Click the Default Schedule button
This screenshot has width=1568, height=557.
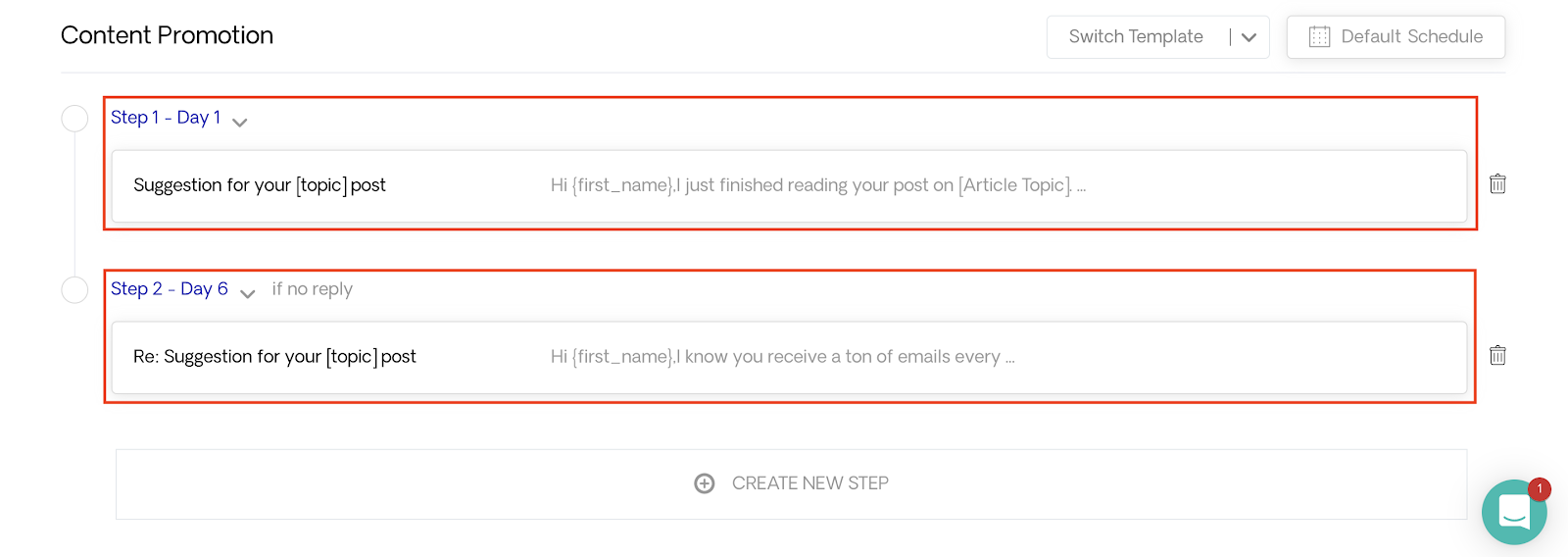(1396, 37)
